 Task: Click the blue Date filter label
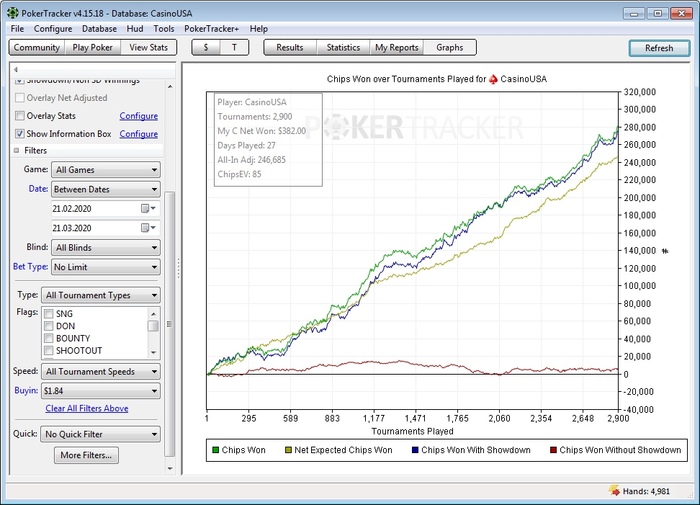point(38,189)
